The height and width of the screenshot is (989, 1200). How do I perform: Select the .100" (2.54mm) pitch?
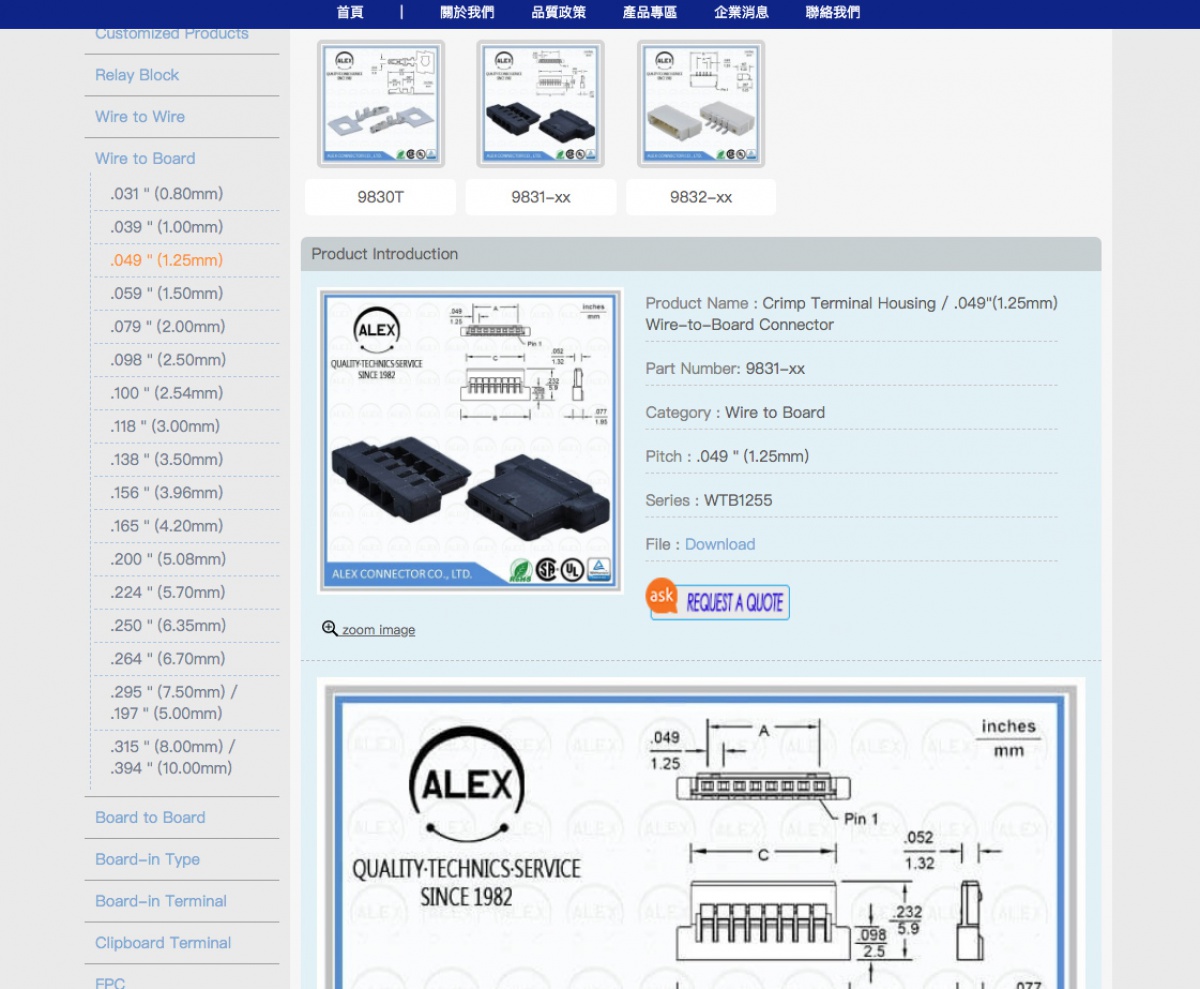166,393
